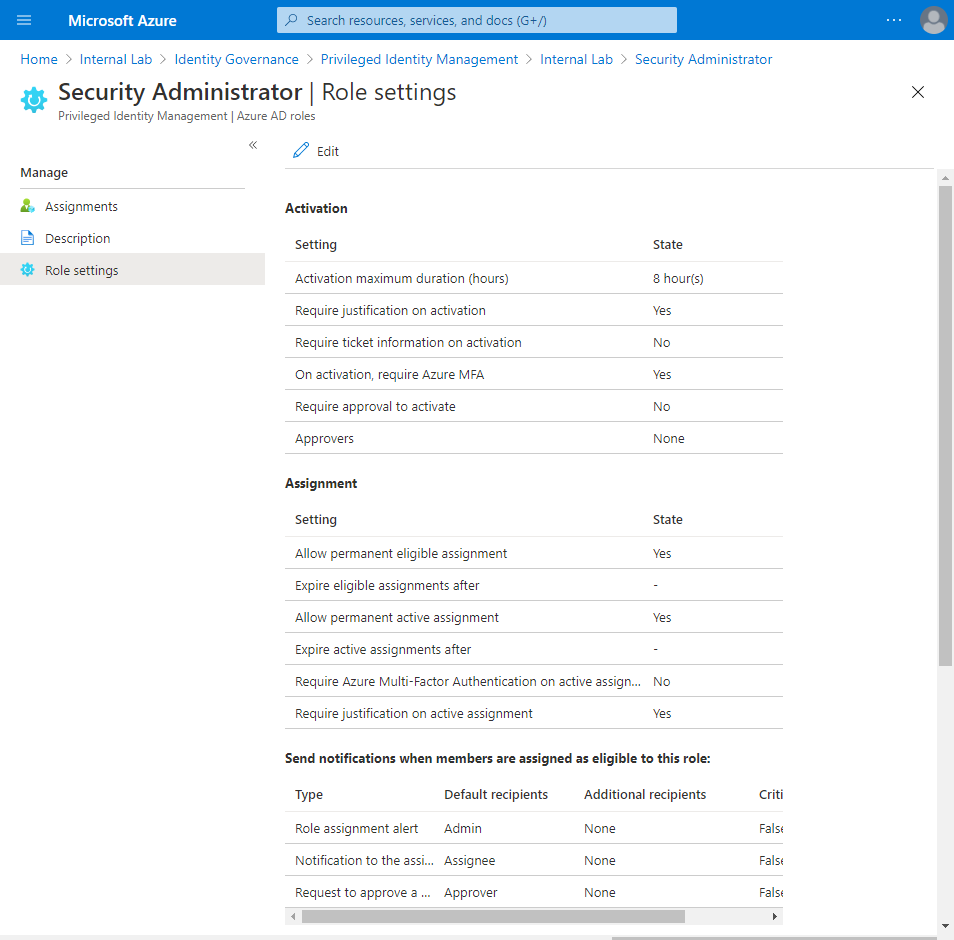Viewport: 954px width, 940px height.
Task: Open the Description page from the sidebar
Action: point(77,238)
